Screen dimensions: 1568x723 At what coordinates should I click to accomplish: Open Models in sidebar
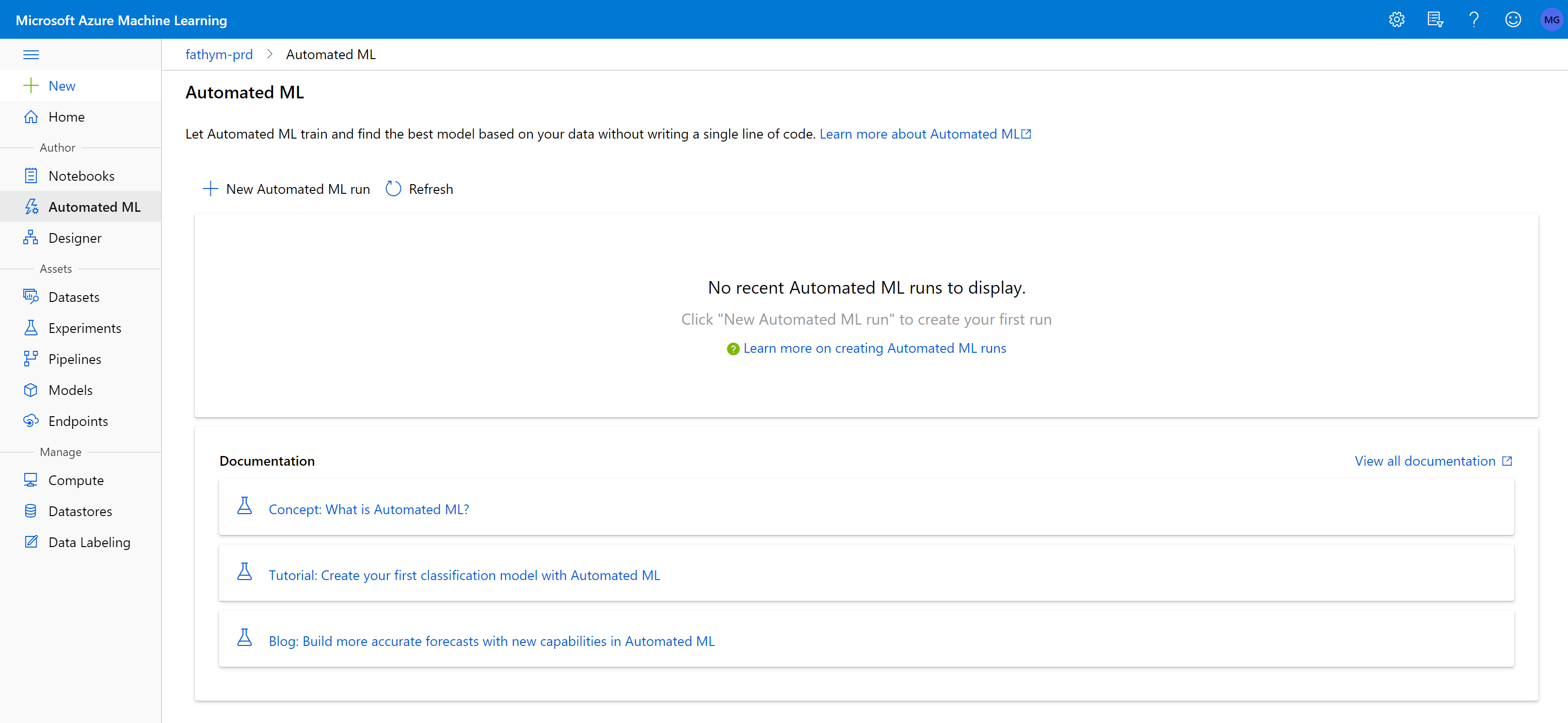71,390
